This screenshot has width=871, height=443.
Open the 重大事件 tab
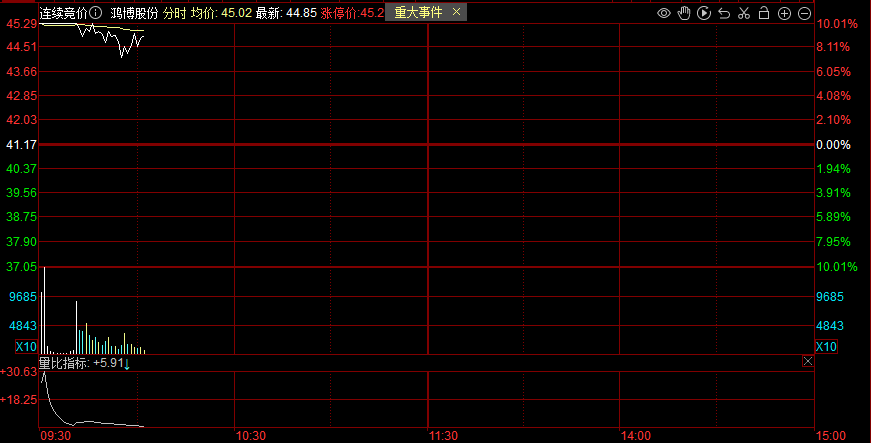click(418, 12)
